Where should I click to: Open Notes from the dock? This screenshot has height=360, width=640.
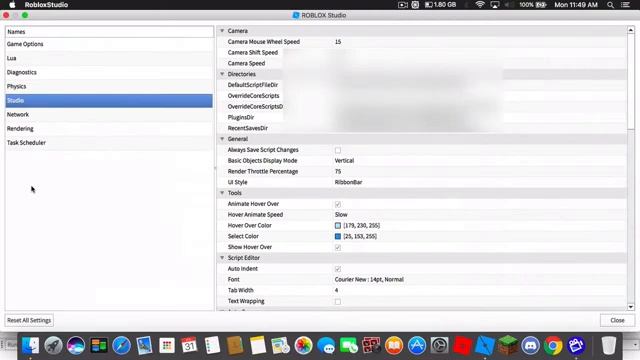point(258,346)
